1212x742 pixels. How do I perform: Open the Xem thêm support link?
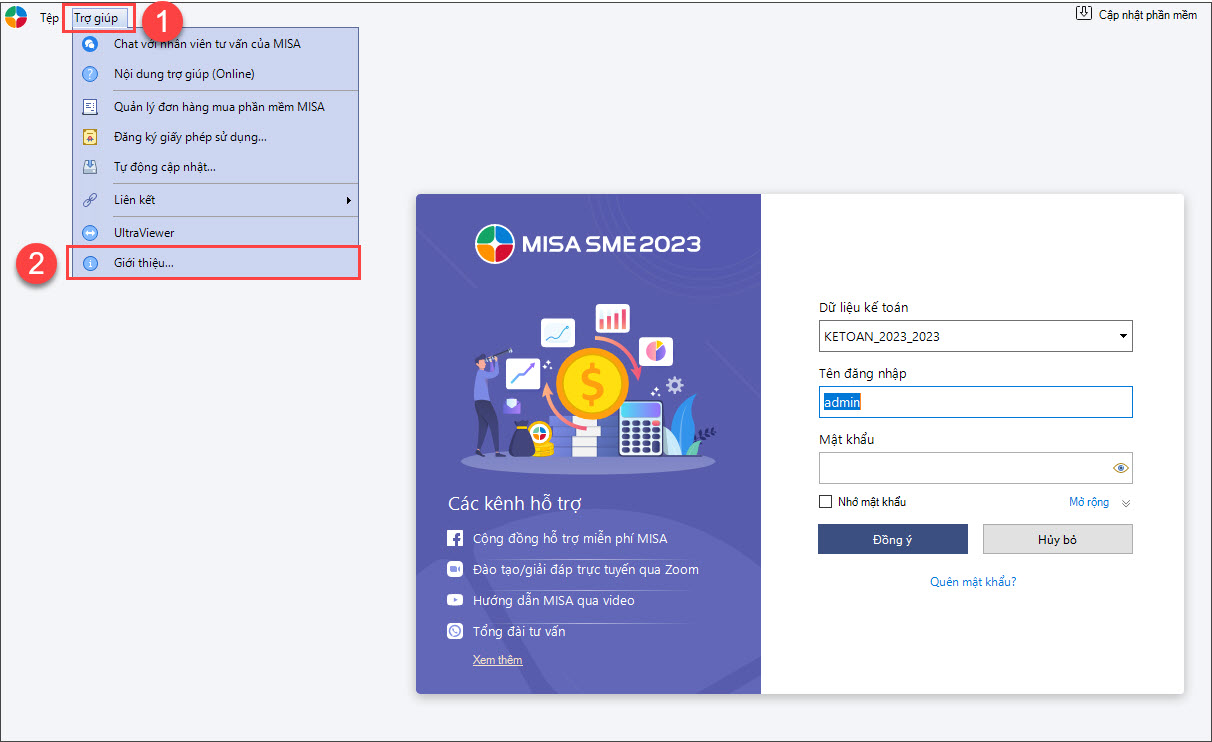pyautogui.click(x=497, y=660)
